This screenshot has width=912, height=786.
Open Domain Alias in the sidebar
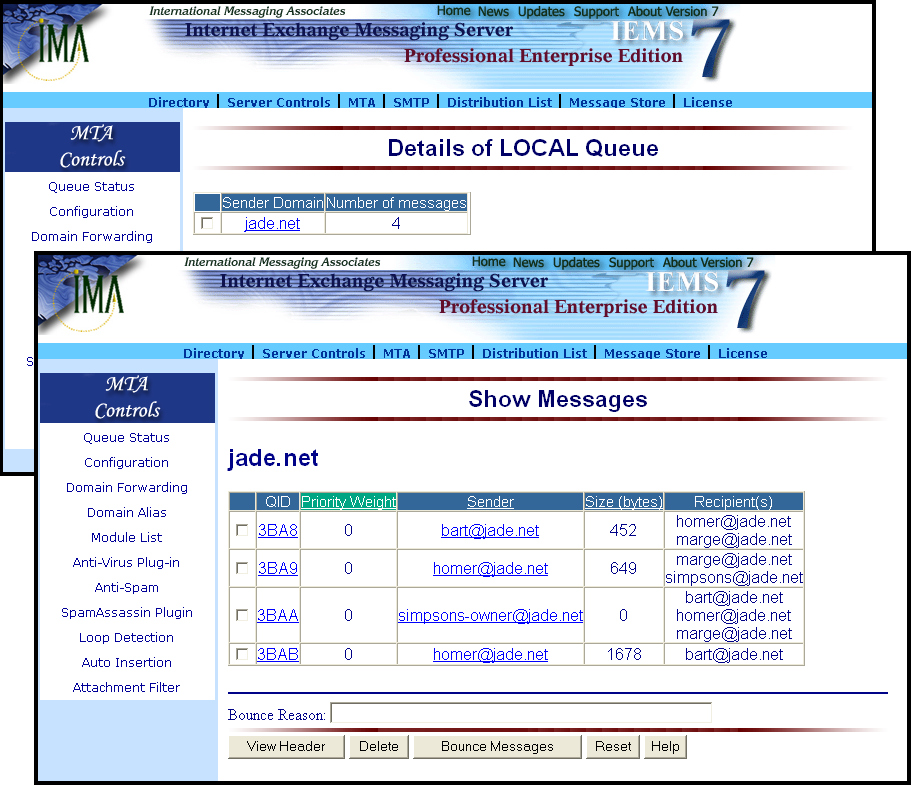tap(127, 513)
